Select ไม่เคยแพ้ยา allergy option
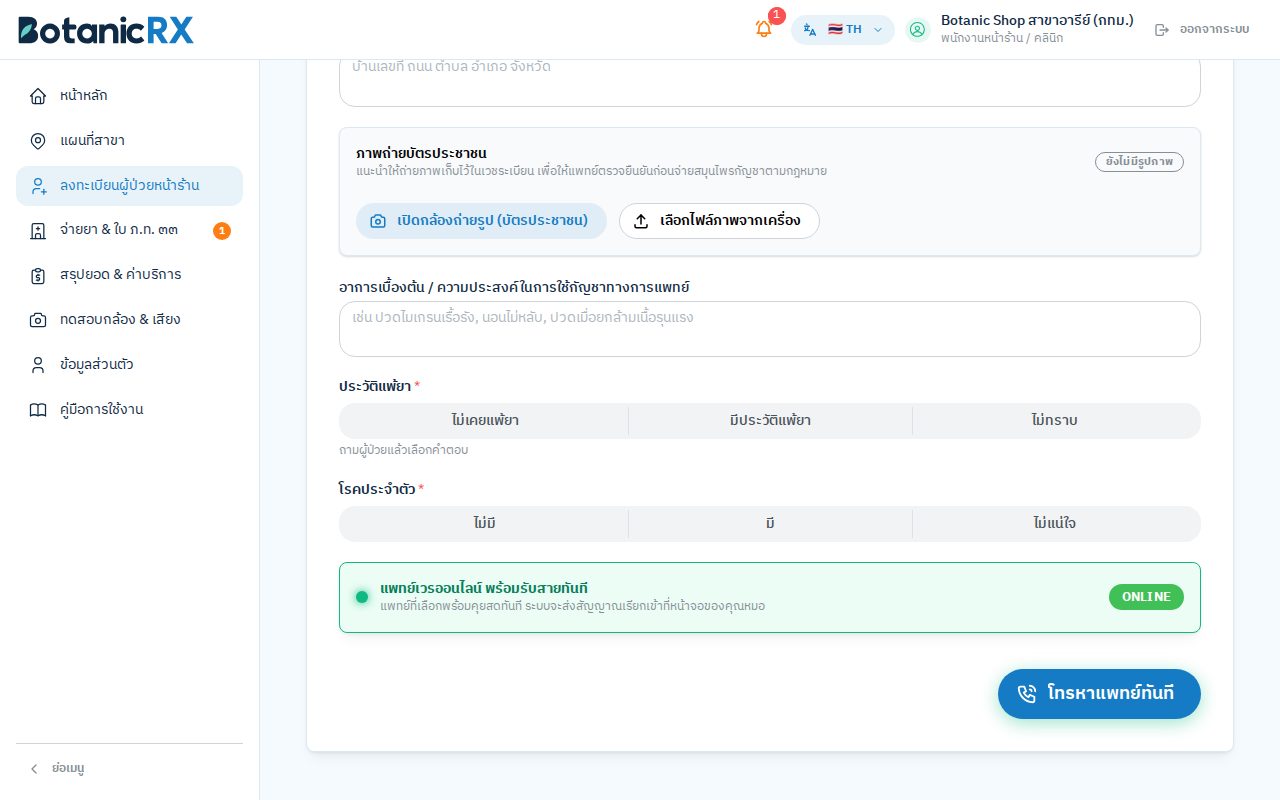 [484, 421]
